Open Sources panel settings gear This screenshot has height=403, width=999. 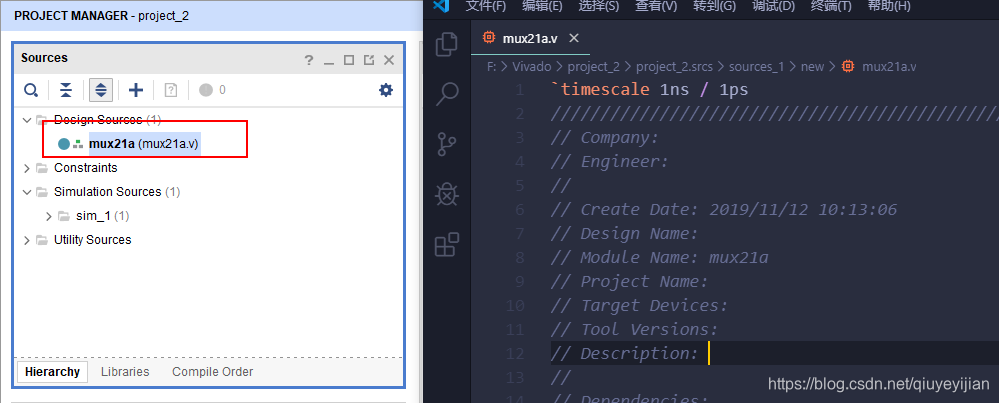(x=386, y=90)
